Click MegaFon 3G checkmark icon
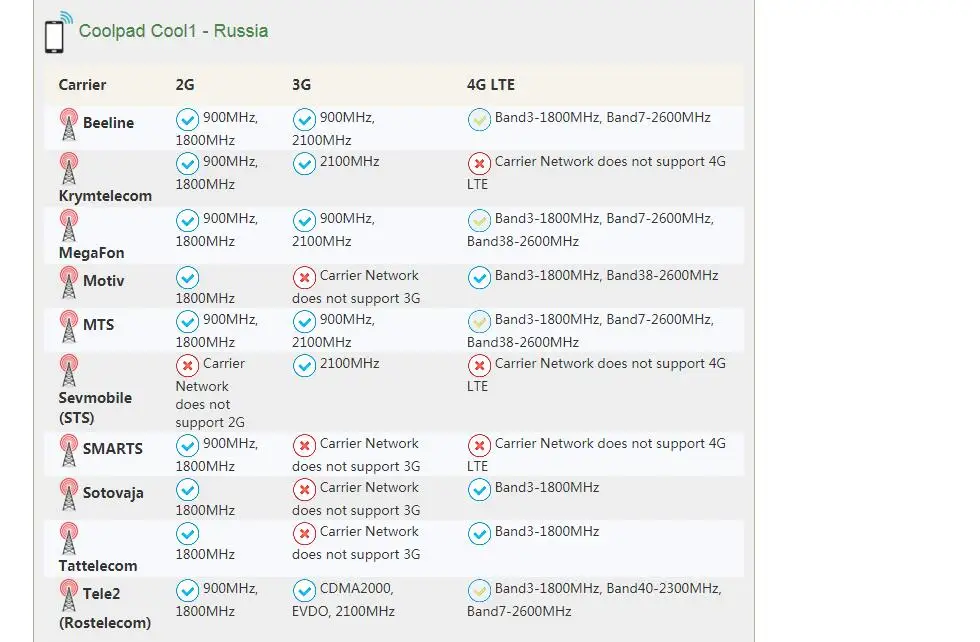This screenshot has height=642, width=980. click(x=304, y=221)
